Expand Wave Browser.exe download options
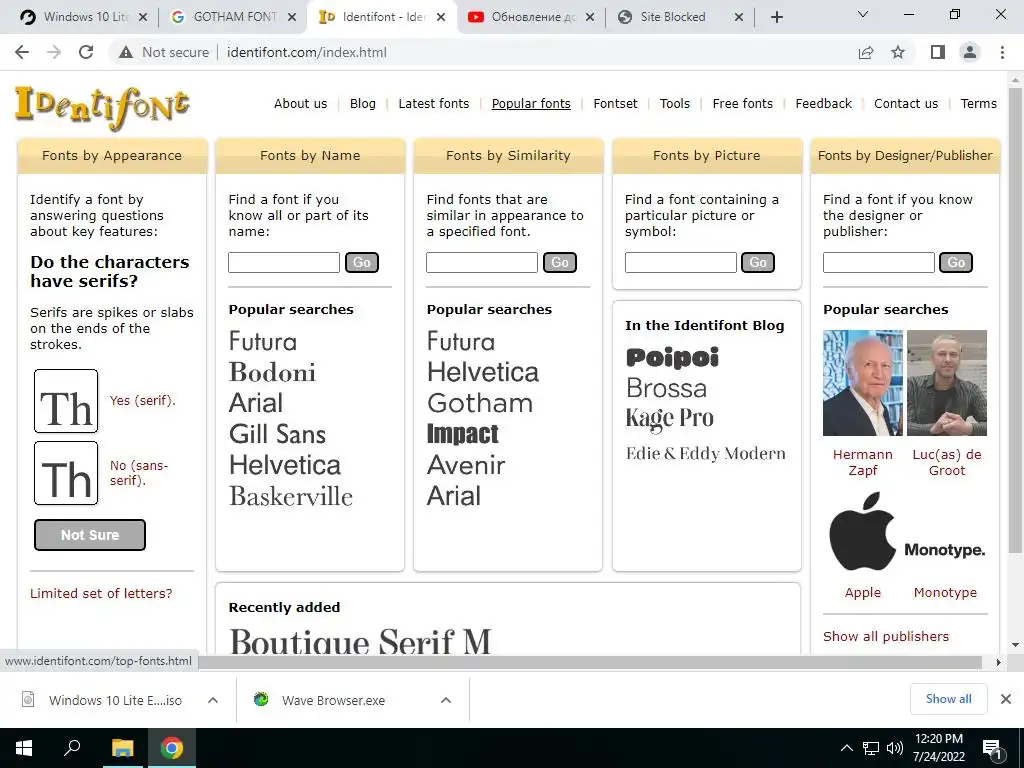Screen dimensions: 1024x768 pyautogui.click(x=445, y=700)
